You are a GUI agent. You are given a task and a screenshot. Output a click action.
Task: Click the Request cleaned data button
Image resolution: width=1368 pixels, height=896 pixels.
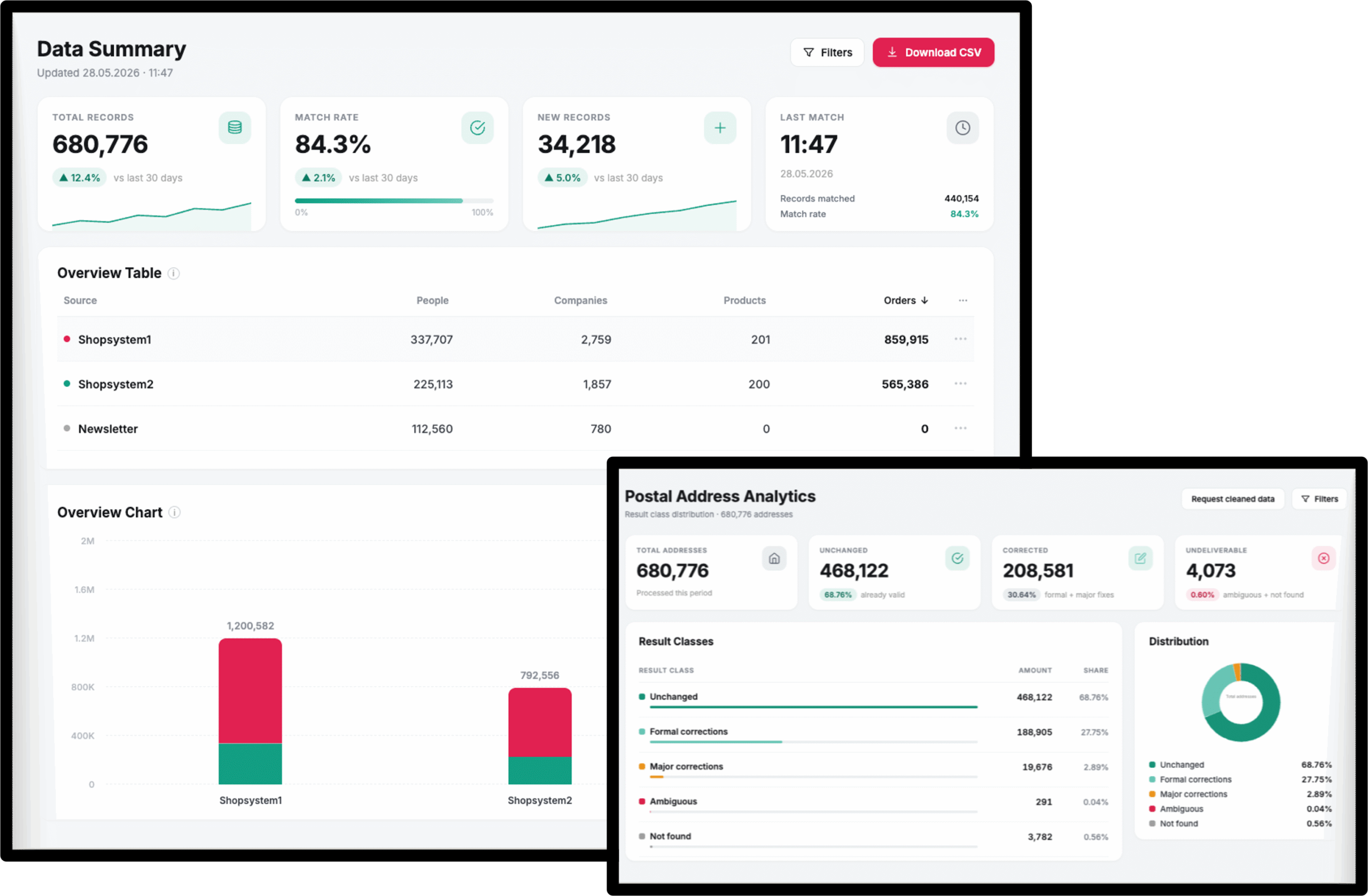(x=1232, y=499)
